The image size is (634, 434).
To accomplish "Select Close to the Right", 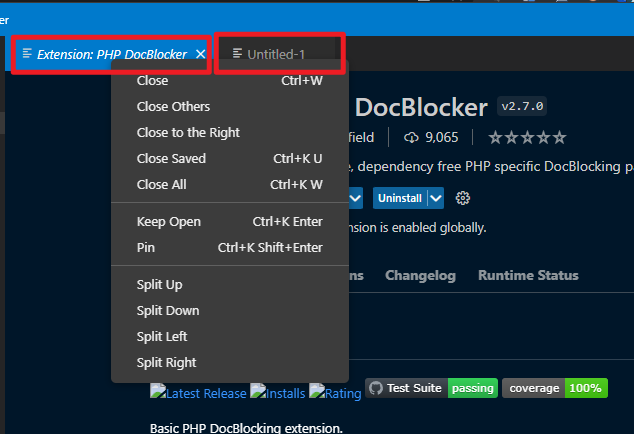I will 230,133.
